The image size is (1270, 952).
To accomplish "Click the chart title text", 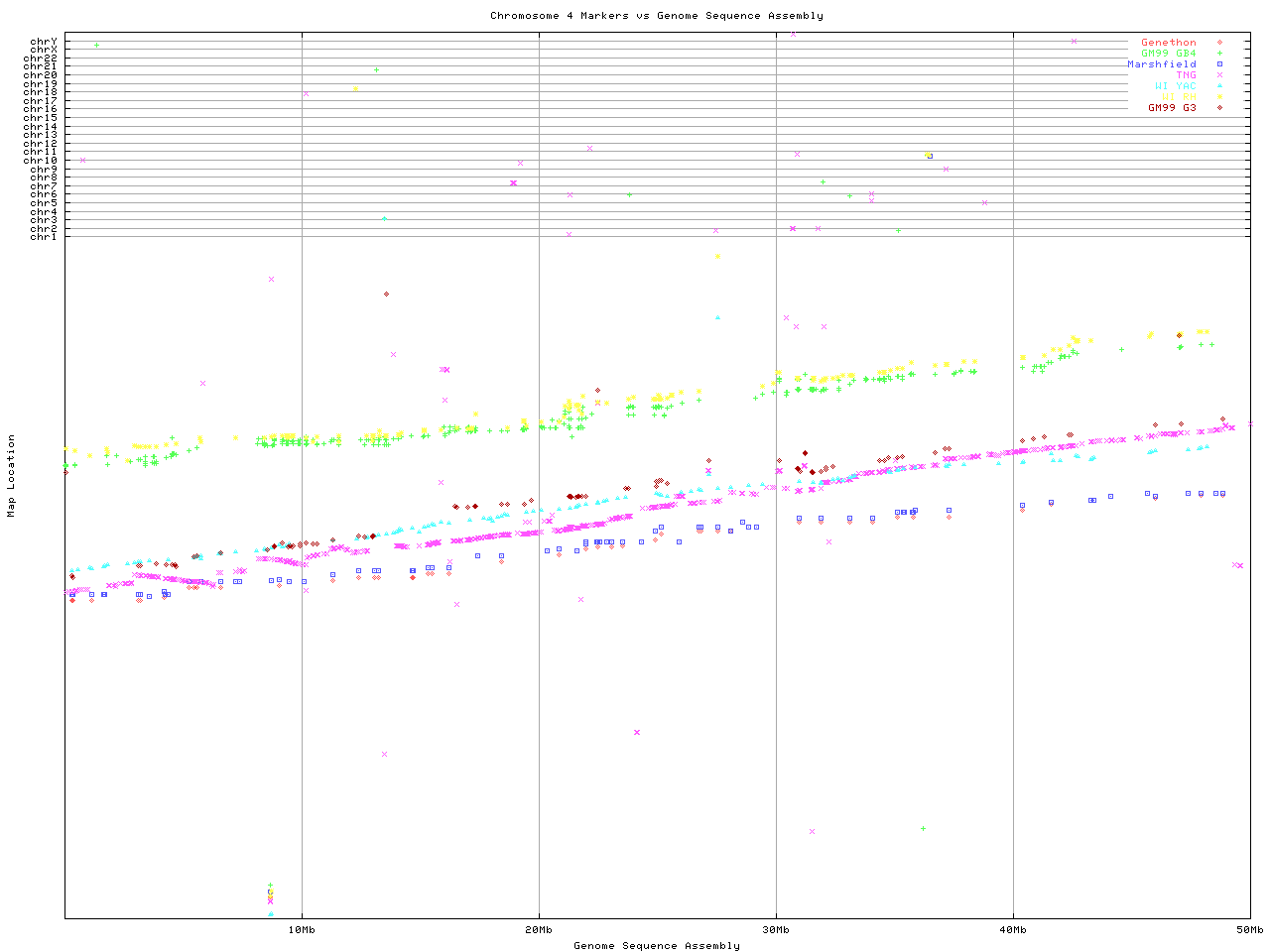I will [x=656, y=16].
